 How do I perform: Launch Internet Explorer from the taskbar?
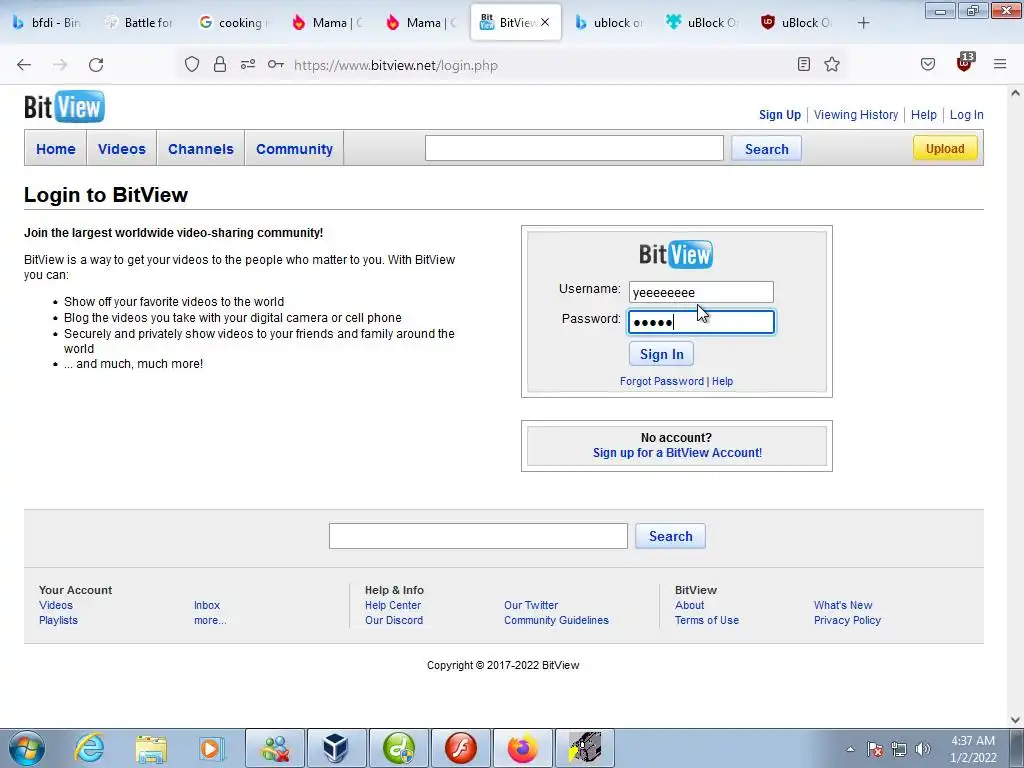pyautogui.click(x=89, y=748)
